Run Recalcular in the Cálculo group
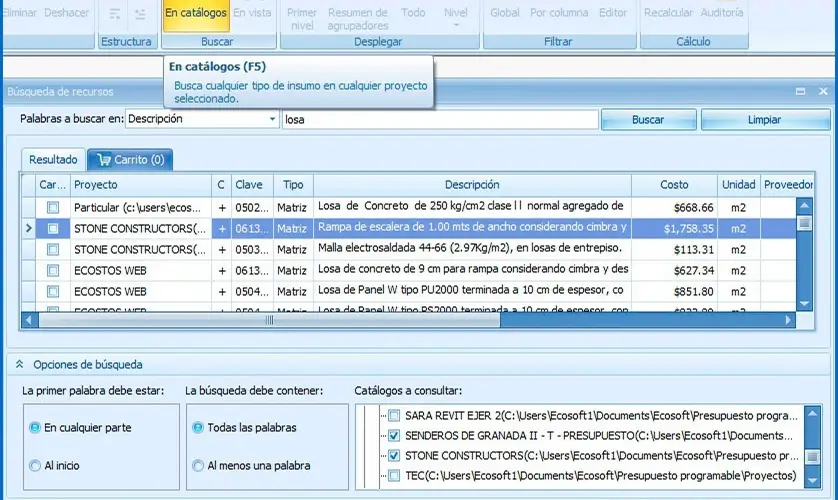838x500 pixels. pos(669,14)
